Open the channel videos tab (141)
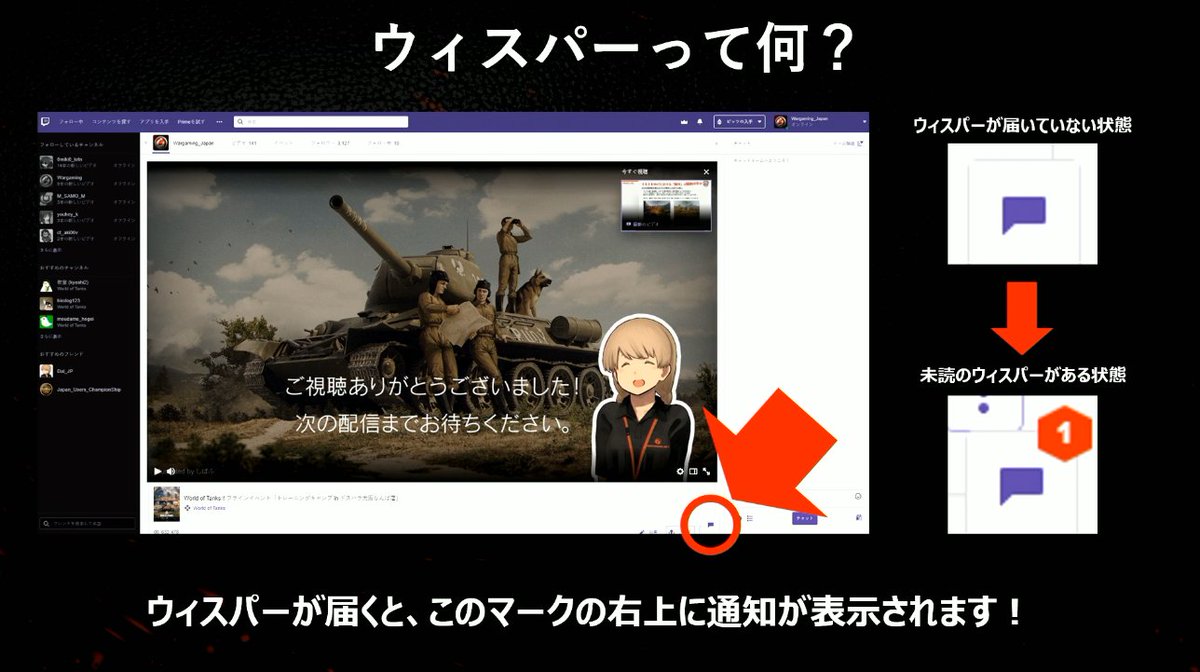Image resolution: width=1200 pixels, height=672 pixels. pyautogui.click(x=245, y=144)
